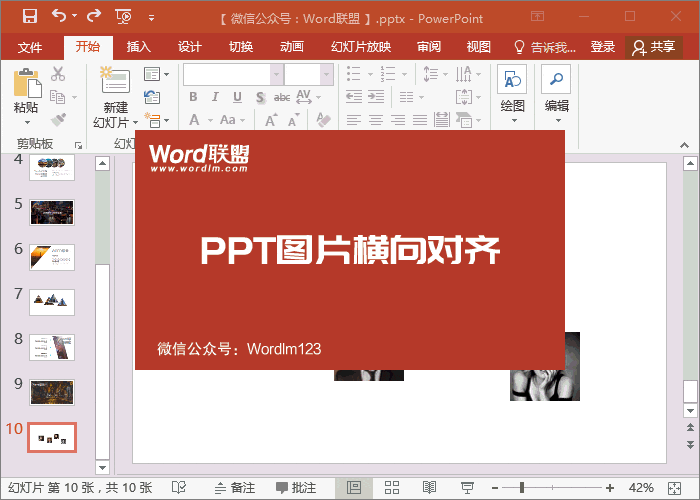Increase font size with larger A
This screenshot has height=500, width=700.
[271, 120]
